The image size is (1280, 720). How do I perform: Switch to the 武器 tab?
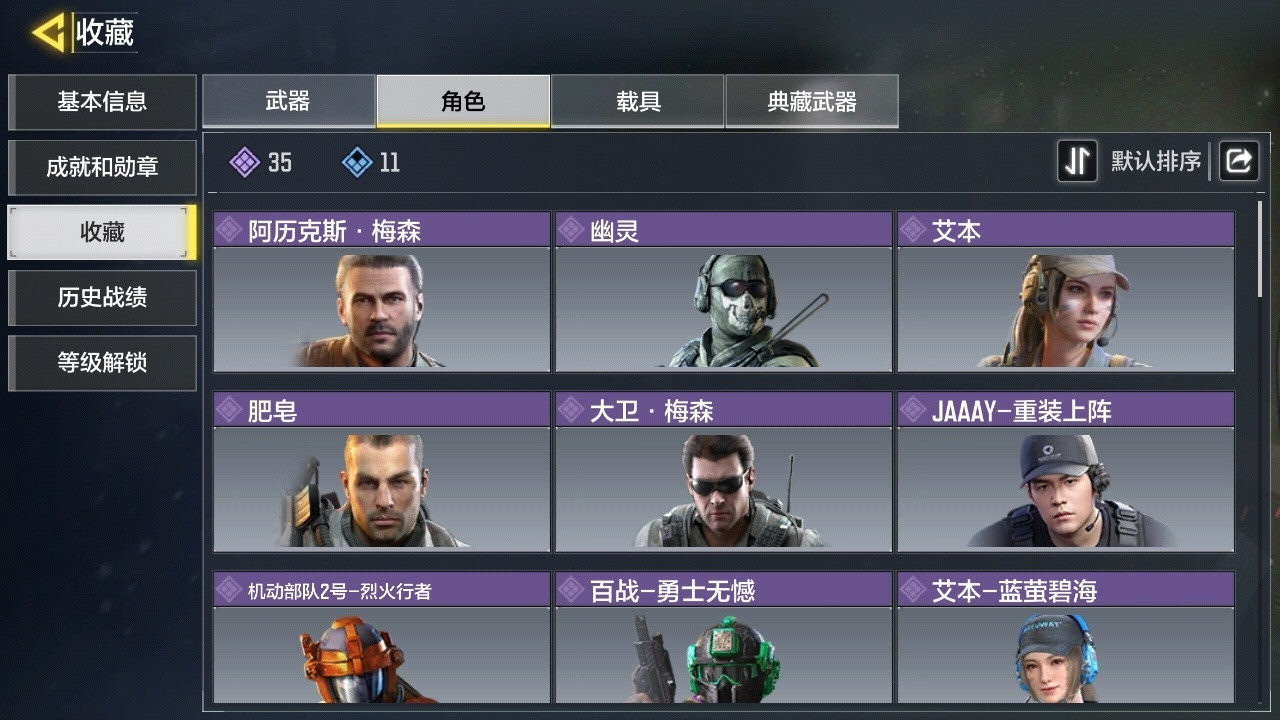[288, 101]
